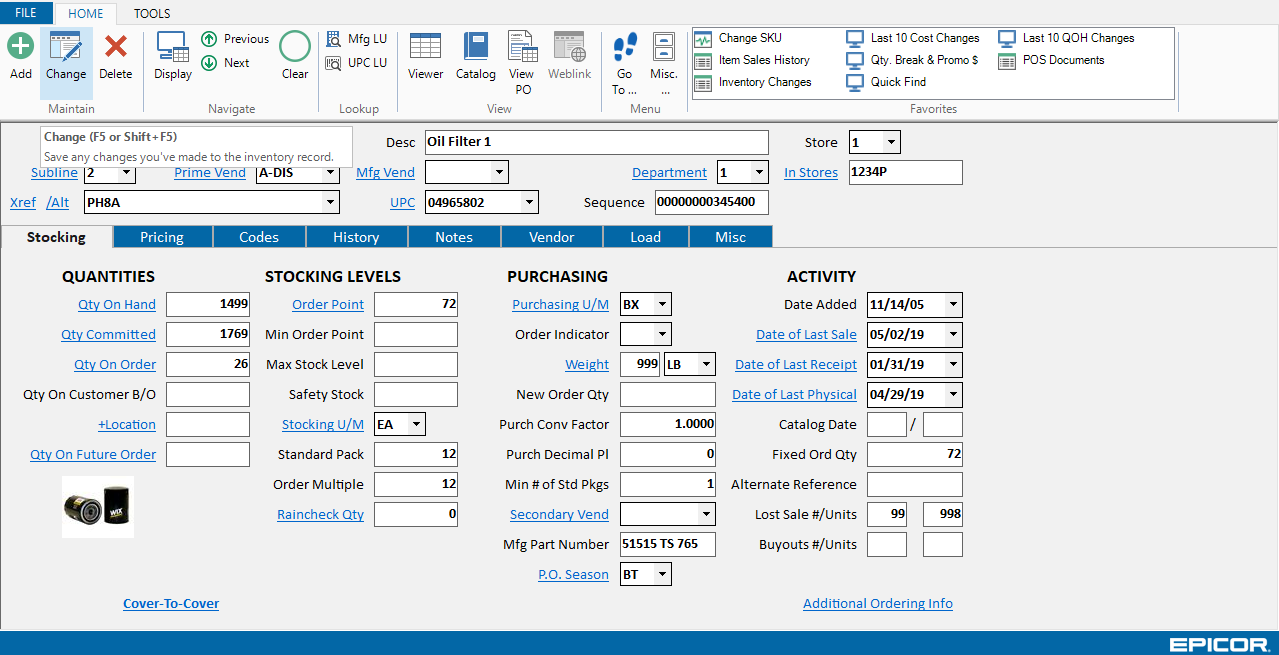The height and width of the screenshot is (655, 1279).
Task: Click the Cover-To-Cover link
Action: click(171, 604)
